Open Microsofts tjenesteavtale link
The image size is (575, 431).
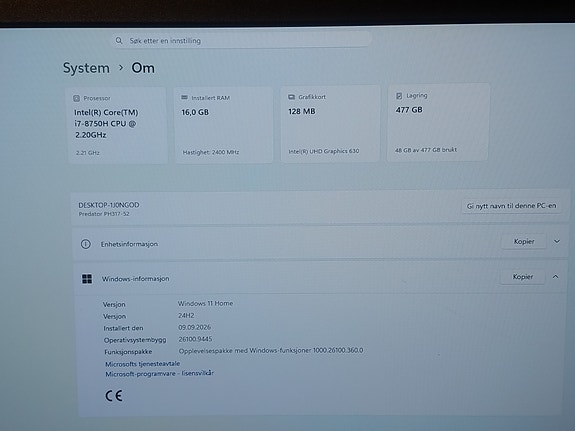(x=143, y=364)
